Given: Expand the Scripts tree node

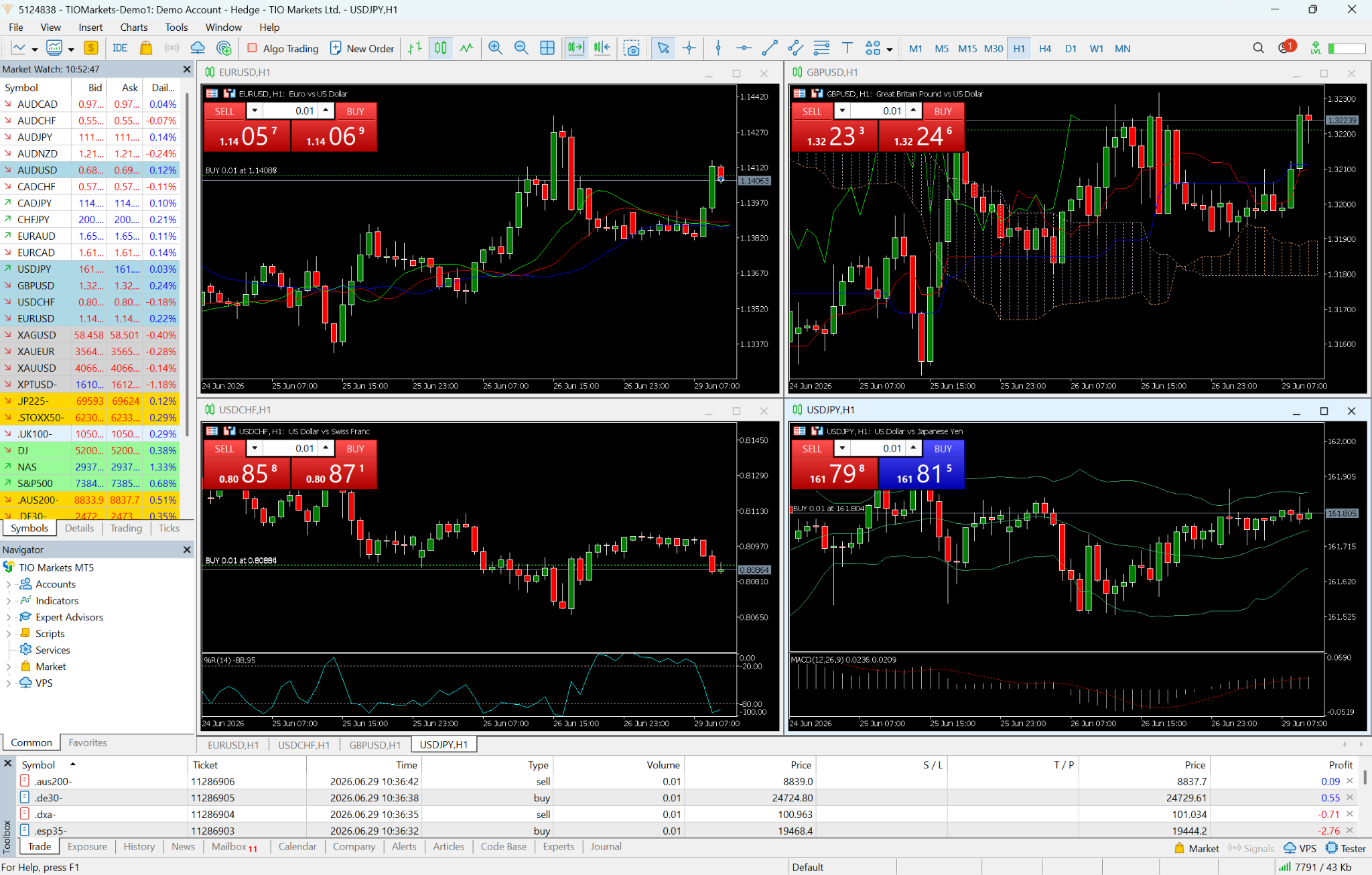Looking at the screenshot, I should (8, 634).
